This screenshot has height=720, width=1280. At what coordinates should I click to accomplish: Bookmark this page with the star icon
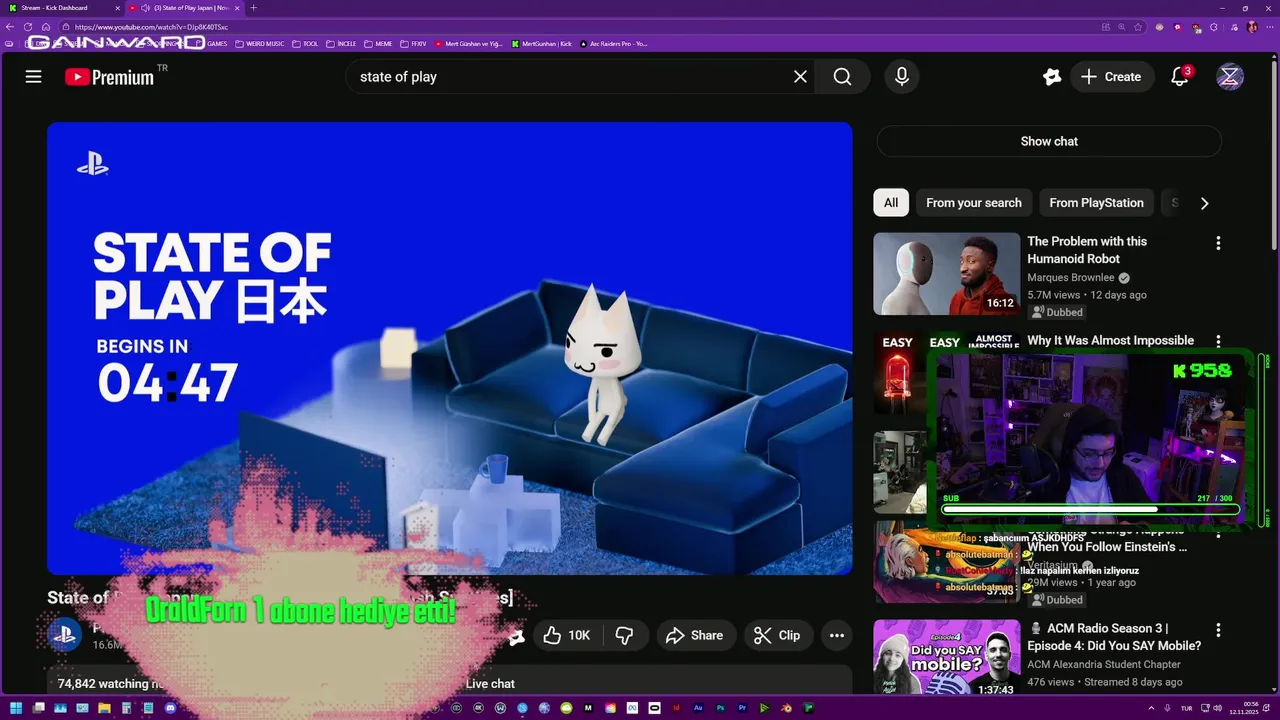pos(1138,27)
